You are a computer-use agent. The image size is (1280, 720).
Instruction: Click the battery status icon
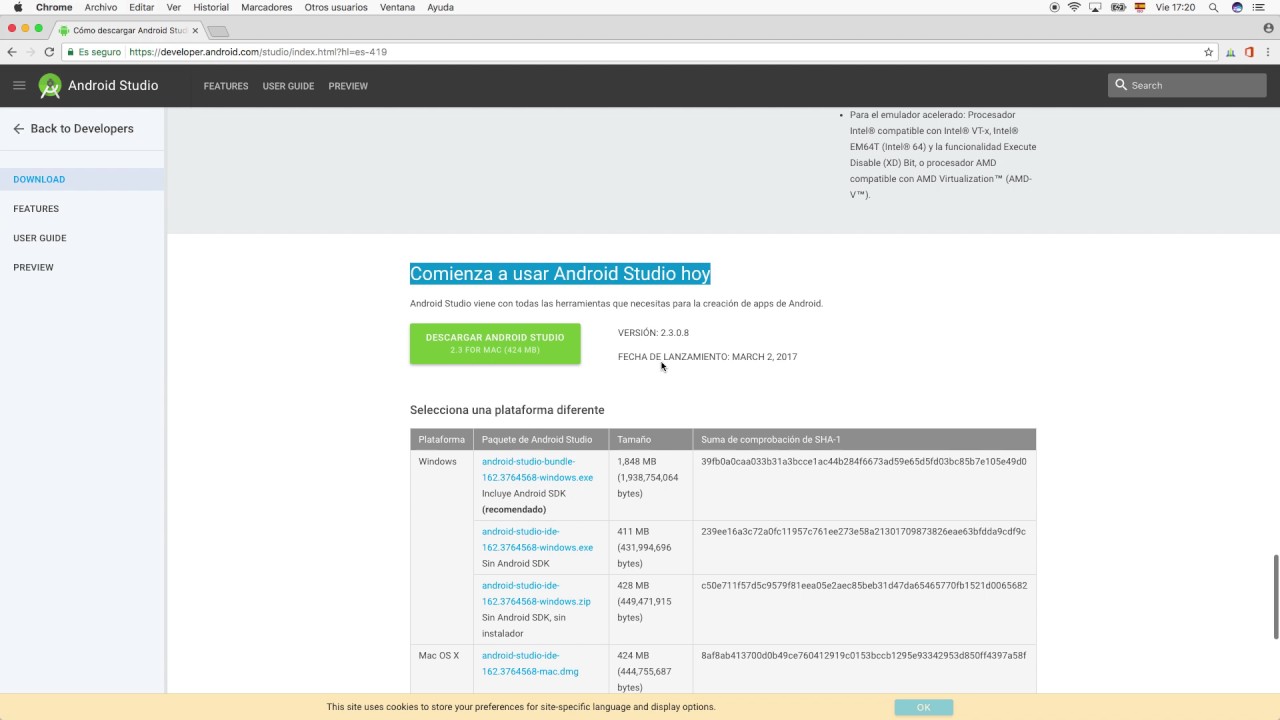coord(1117,7)
